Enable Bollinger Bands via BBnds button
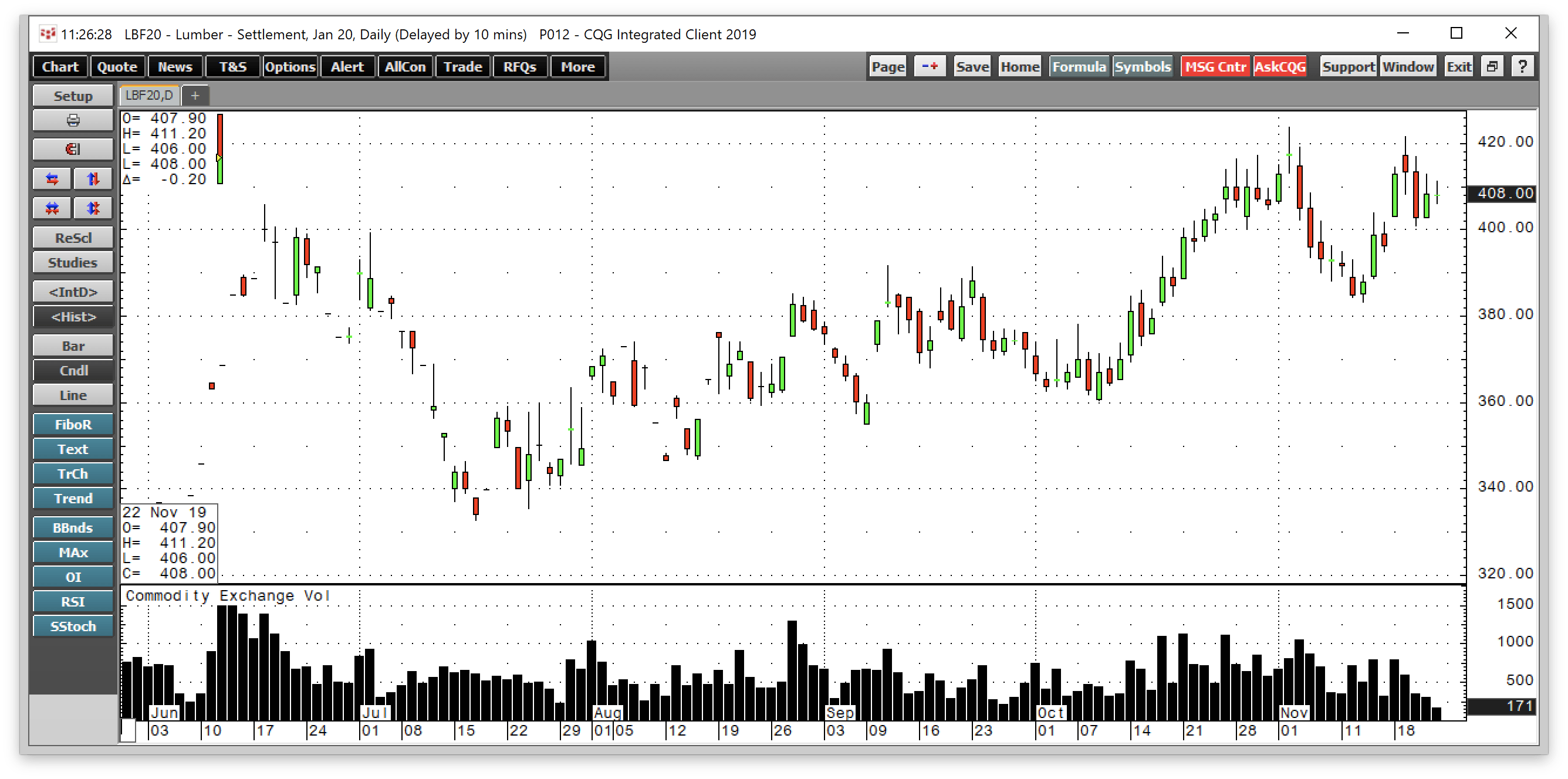 72,528
